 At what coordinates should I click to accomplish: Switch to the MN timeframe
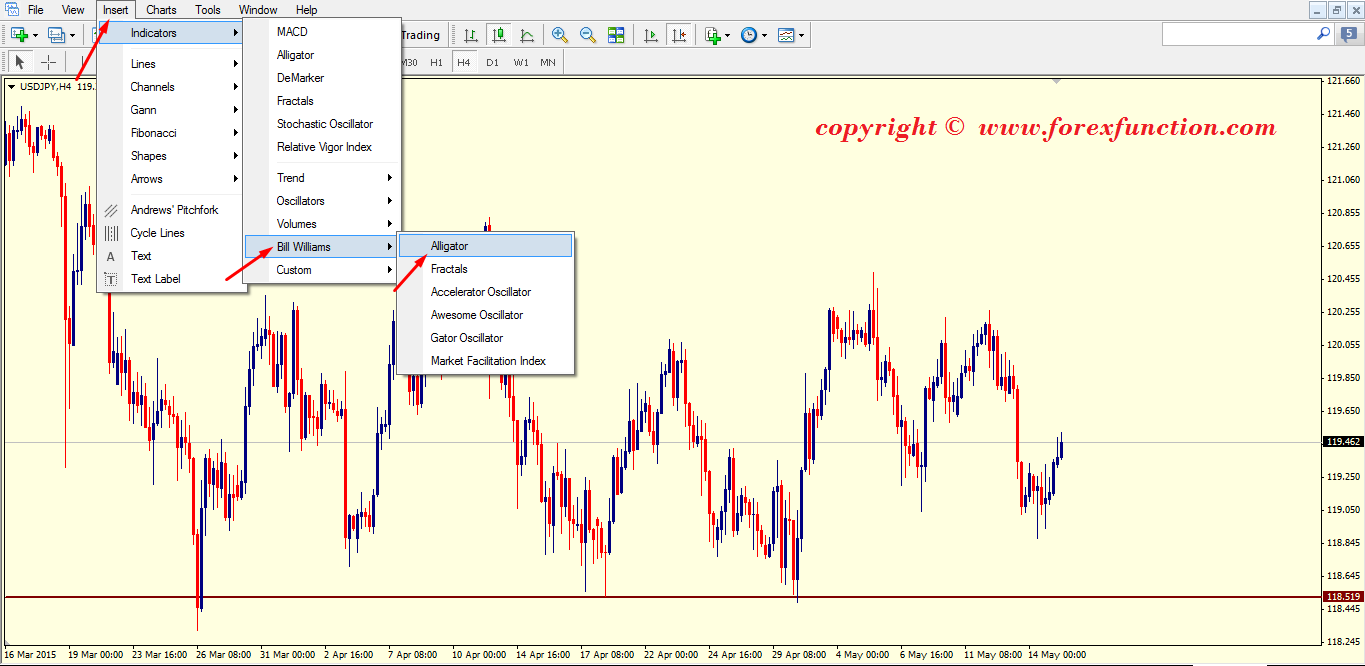[x=548, y=62]
